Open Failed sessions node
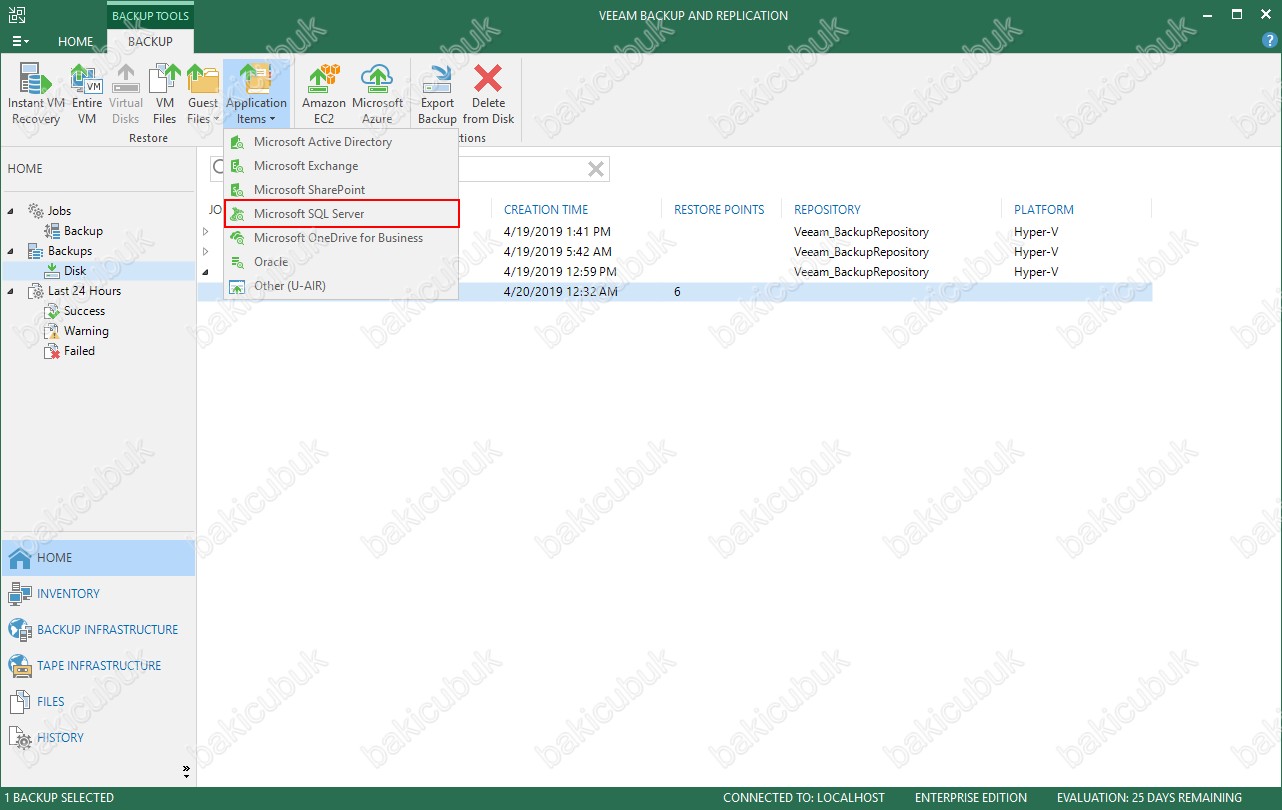This screenshot has width=1282, height=810. coord(79,351)
